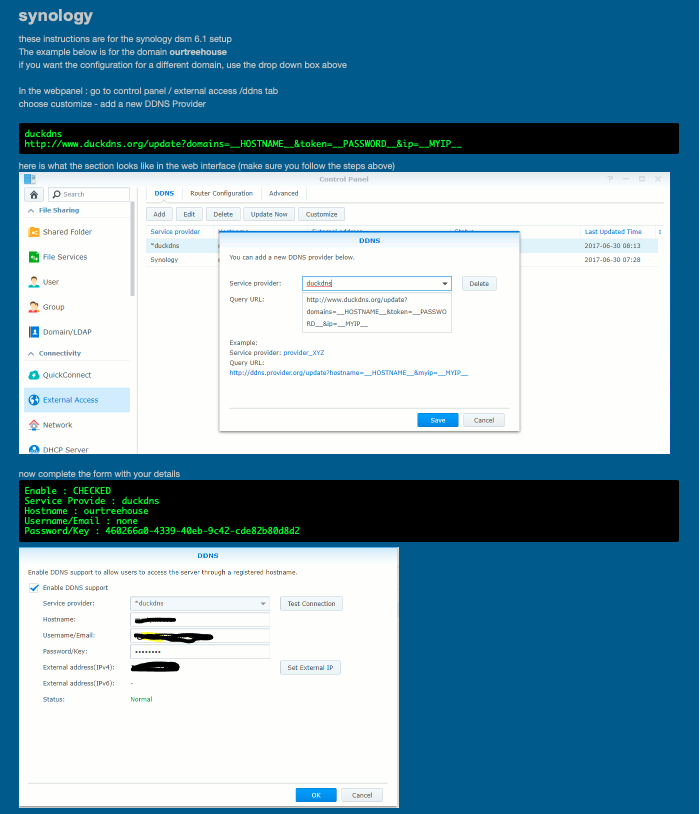This screenshot has height=814, width=700.
Task: Open Domain/LDAP via its icon
Action: coord(33,332)
